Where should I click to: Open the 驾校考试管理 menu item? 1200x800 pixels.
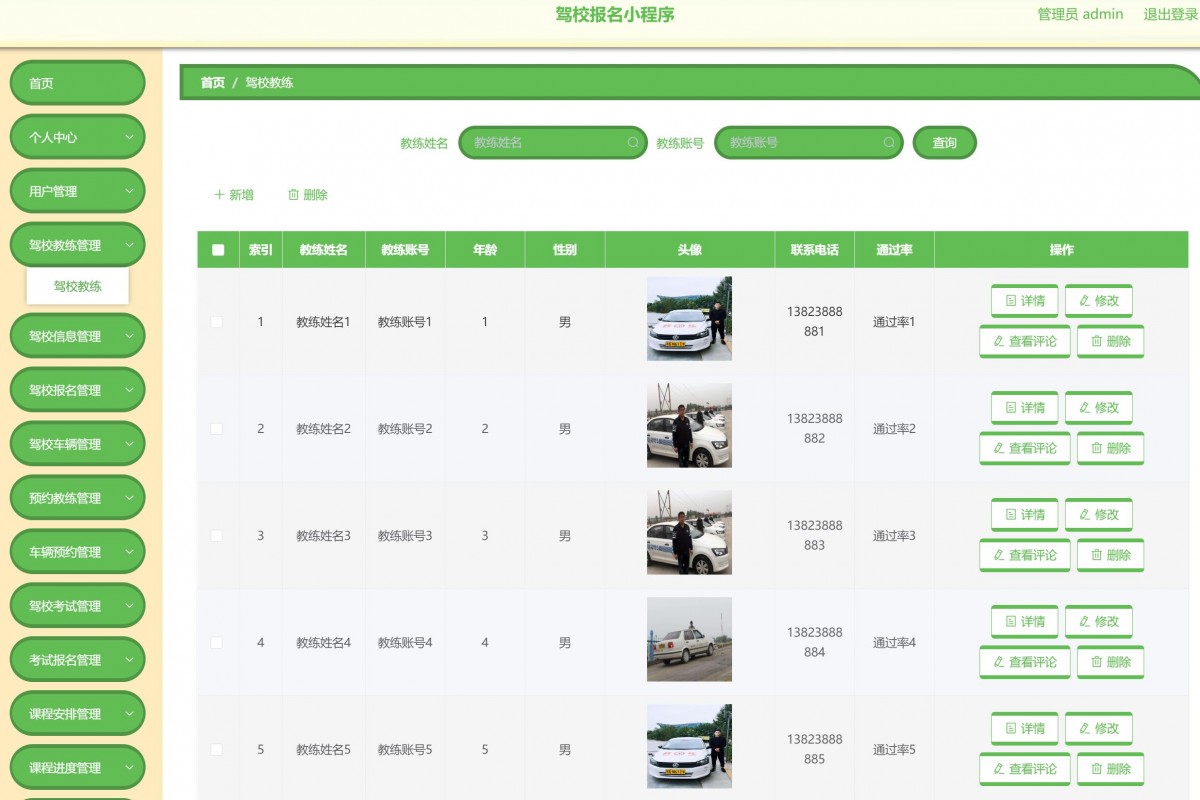point(77,605)
